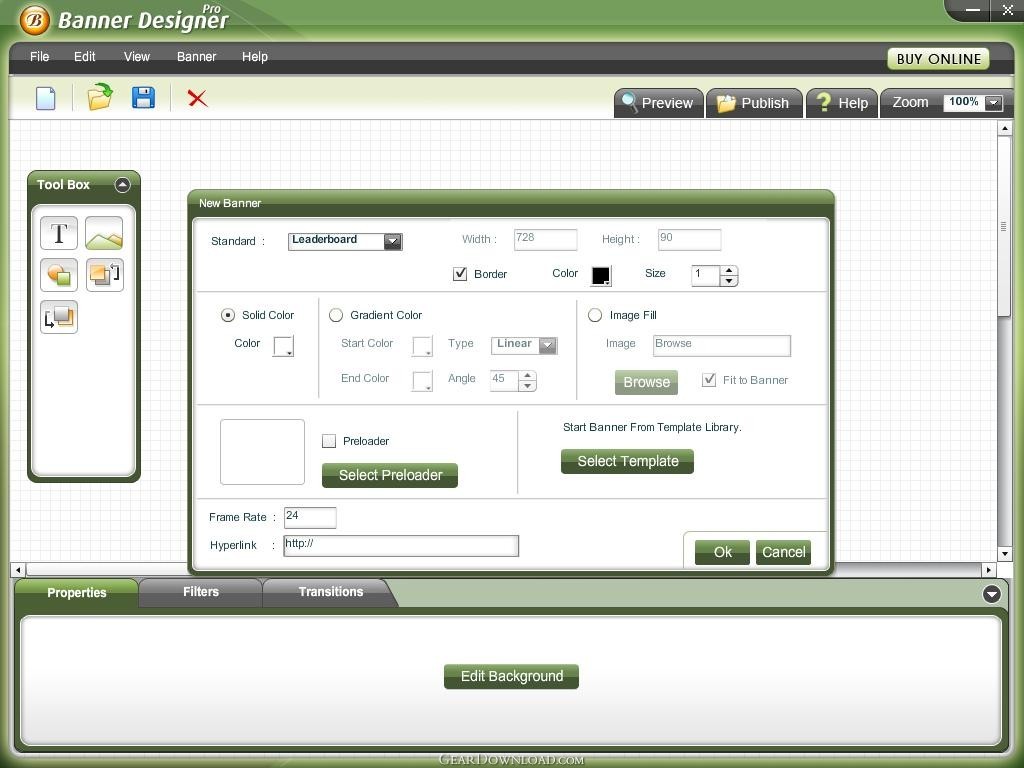Open the Edit menu
The image size is (1024, 768).
click(84, 57)
